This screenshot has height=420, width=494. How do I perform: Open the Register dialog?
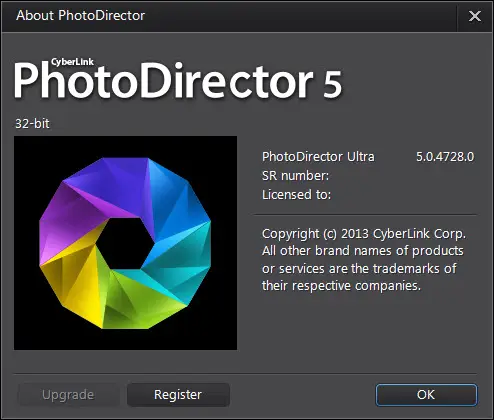pyautogui.click(x=178, y=395)
